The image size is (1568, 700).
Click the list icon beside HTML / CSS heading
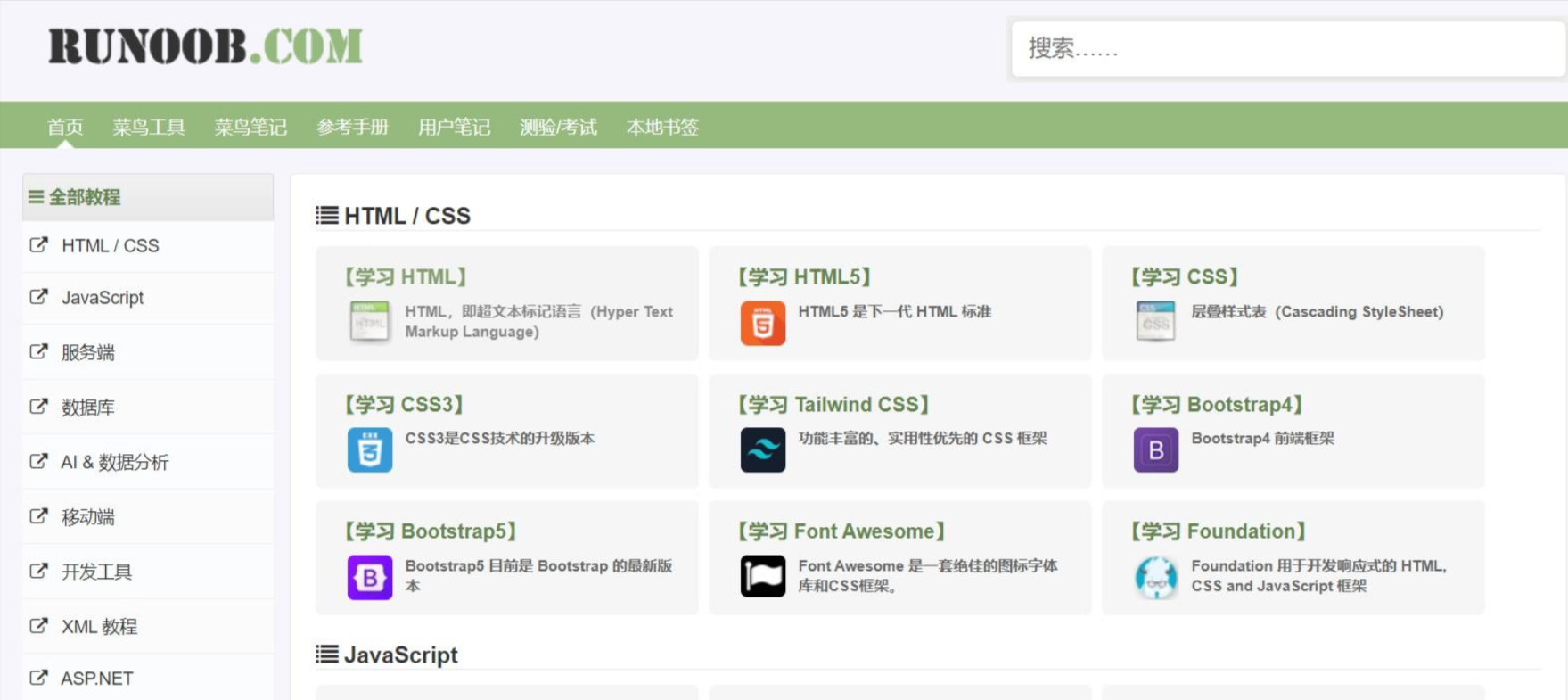click(326, 215)
